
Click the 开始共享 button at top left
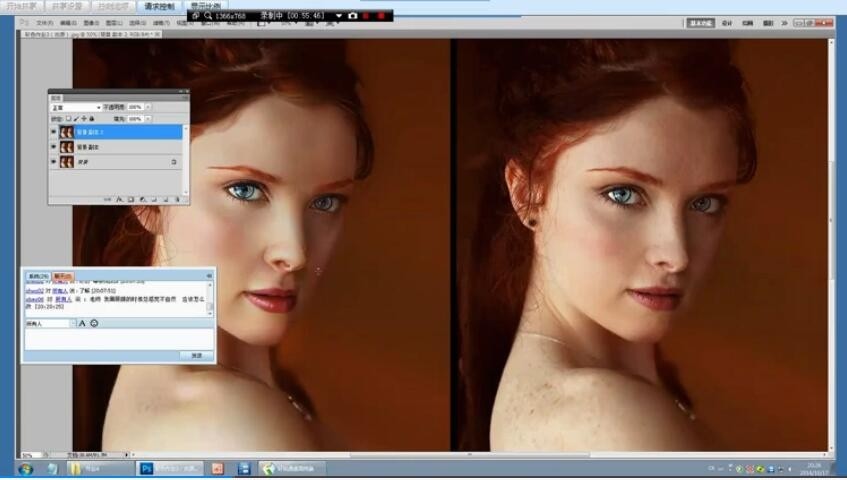(22, 6)
